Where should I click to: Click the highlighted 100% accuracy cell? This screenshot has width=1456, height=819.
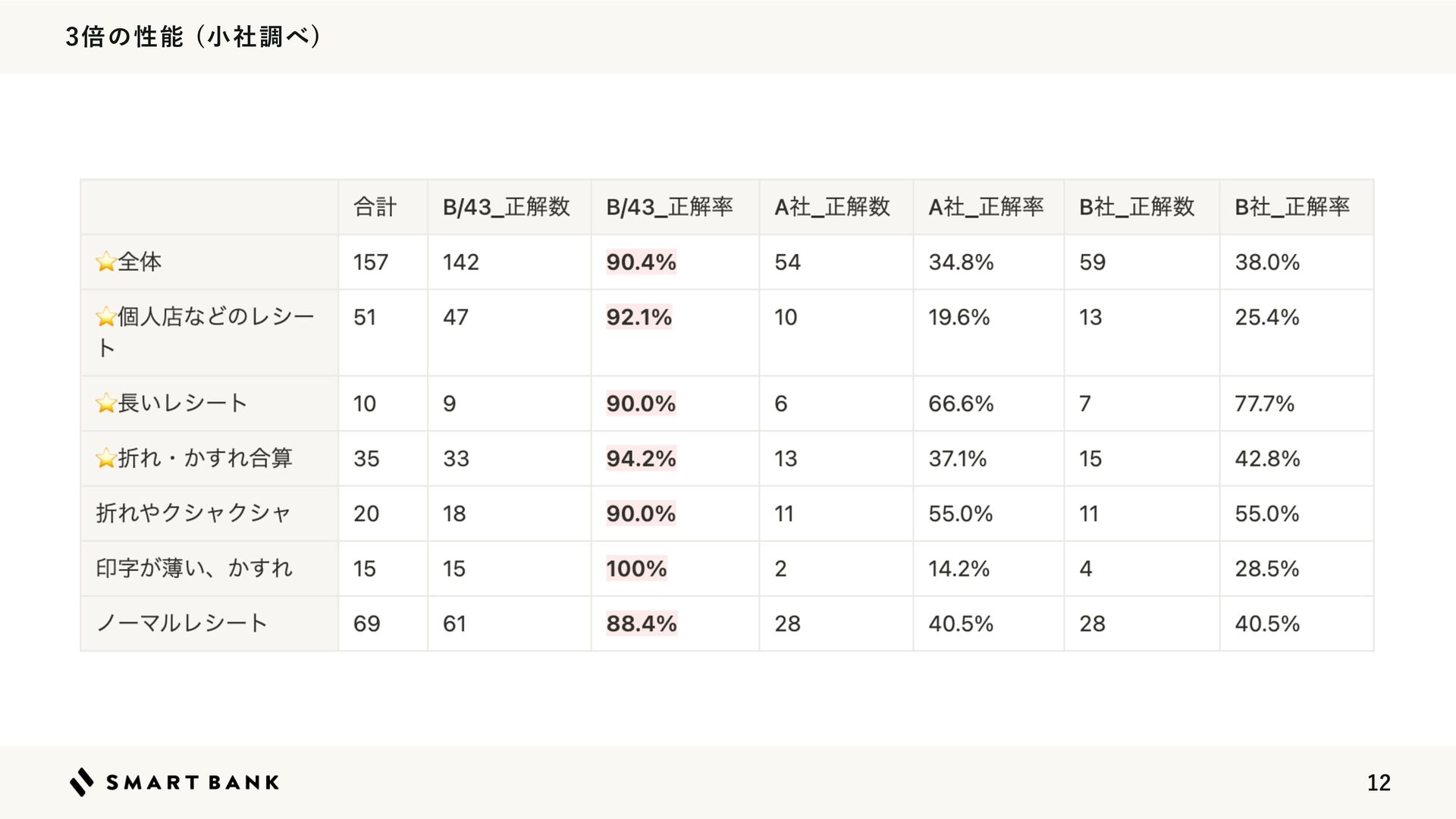[636, 569]
